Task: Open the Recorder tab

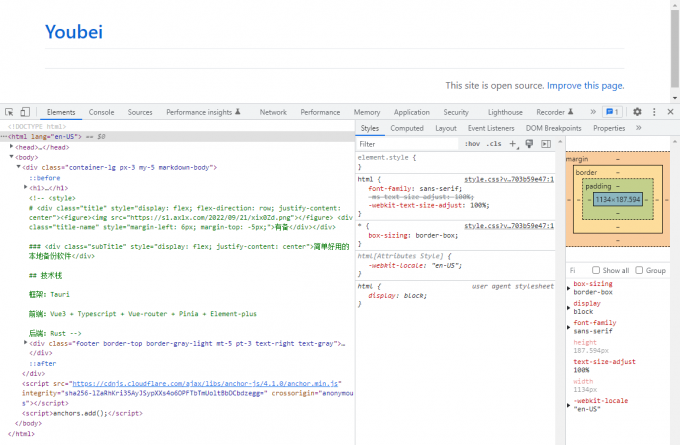Action: click(x=555, y=112)
